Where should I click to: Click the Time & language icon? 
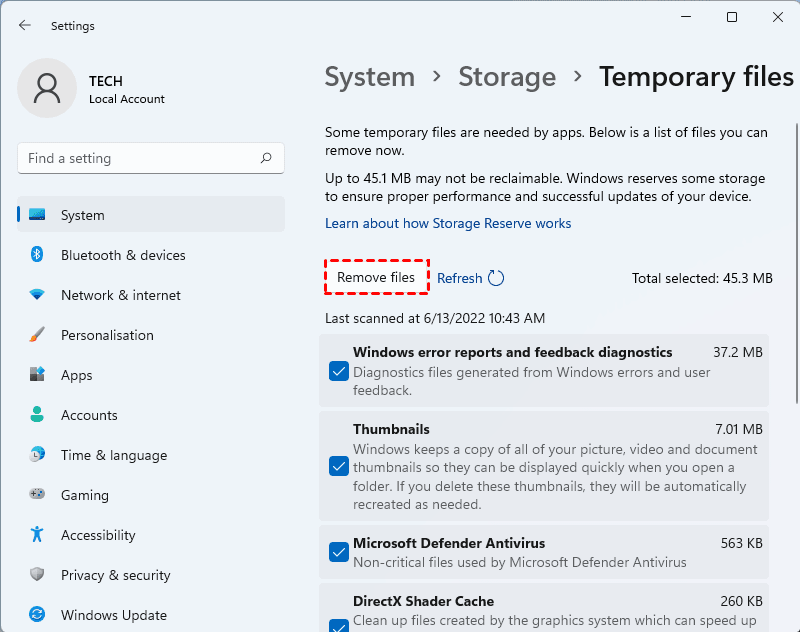37,455
